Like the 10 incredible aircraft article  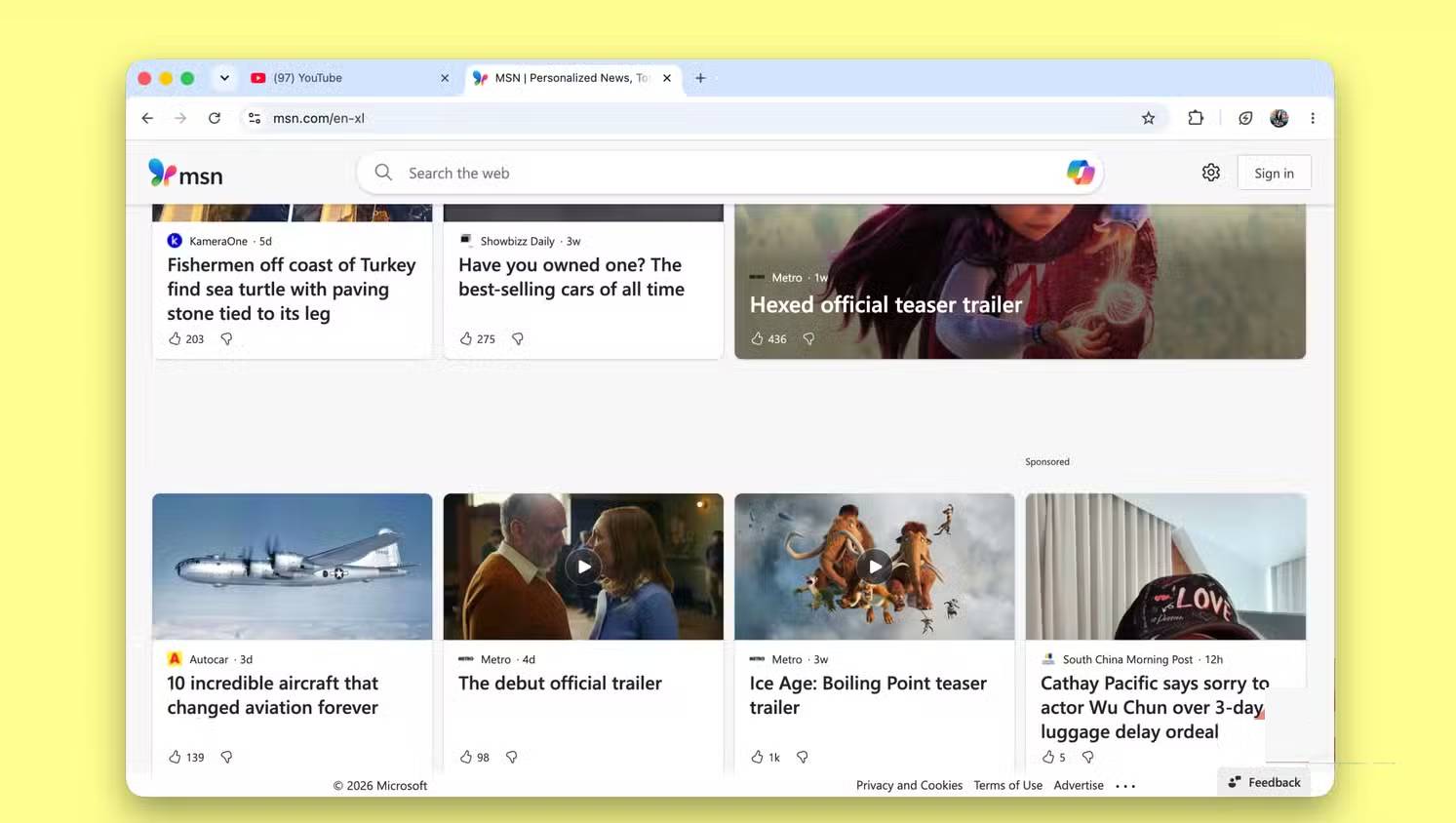click(x=175, y=757)
